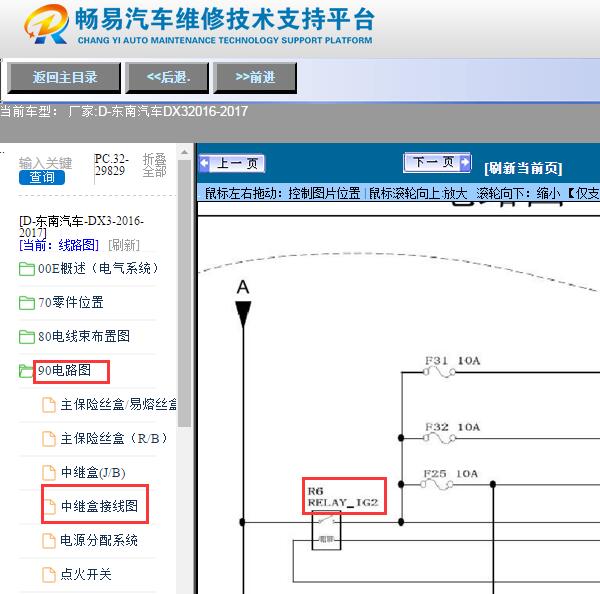Click document icon of 主保险丝盒（R/B）
The height and width of the screenshot is (594, 600).
click(49, 439)
